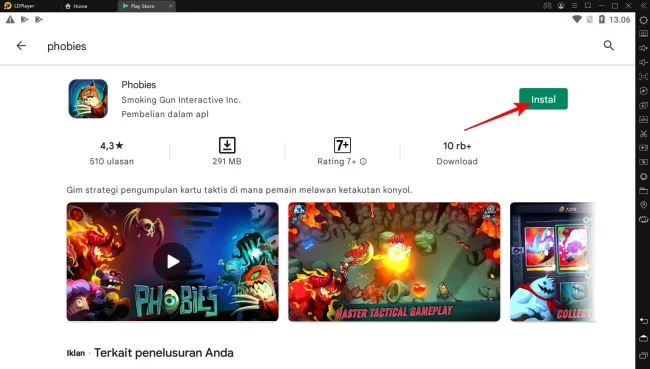The height and width of the screenshot is (369, 650).
Task: Open the Master Tactical Gameplay screenshot
Action: 394,262
